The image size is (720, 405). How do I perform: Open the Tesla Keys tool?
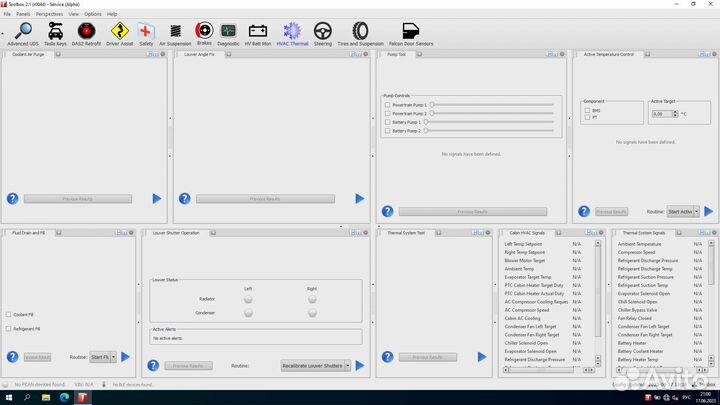(x=55, y=34)
